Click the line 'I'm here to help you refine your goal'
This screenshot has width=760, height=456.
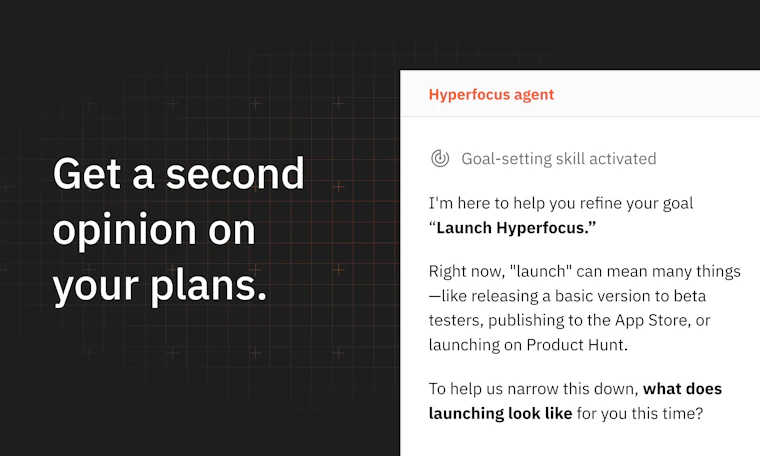(561, 203)
